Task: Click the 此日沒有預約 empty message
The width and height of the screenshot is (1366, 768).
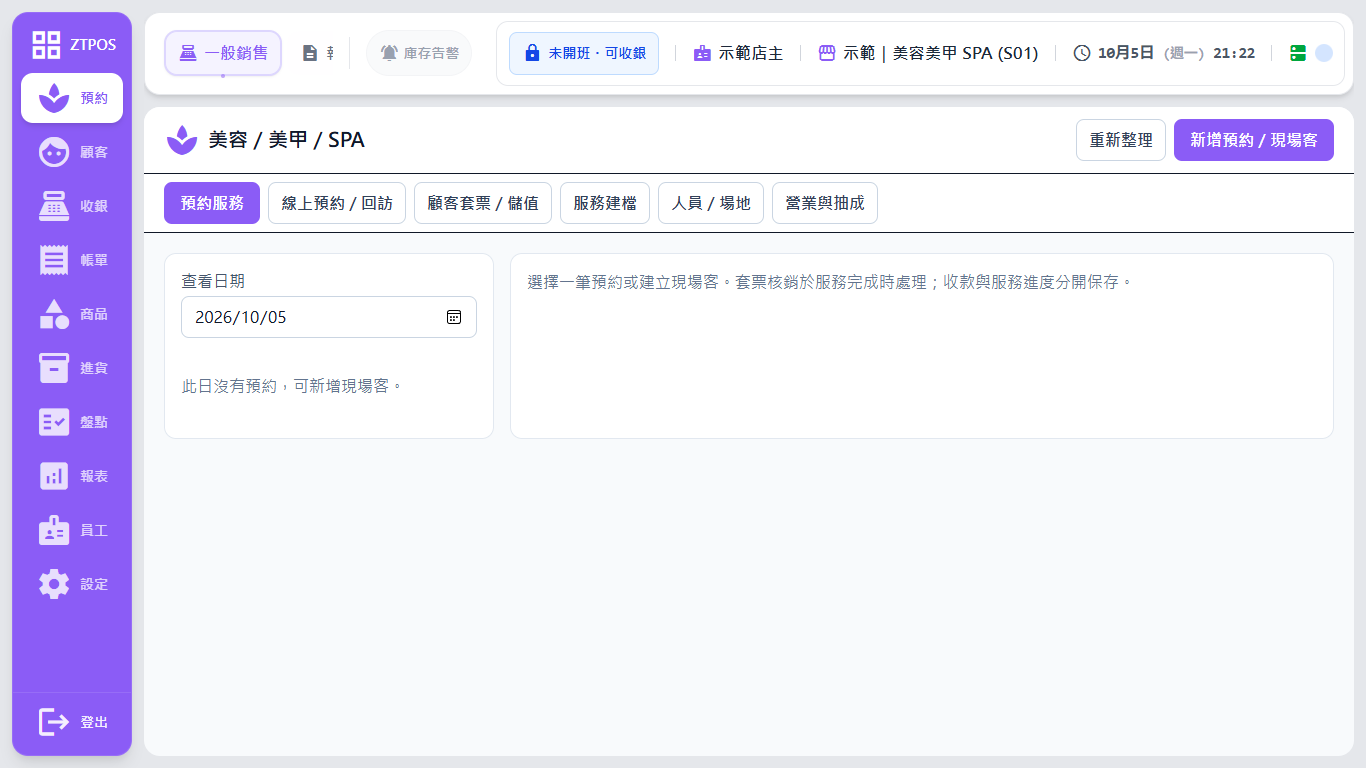Action: 292,386
